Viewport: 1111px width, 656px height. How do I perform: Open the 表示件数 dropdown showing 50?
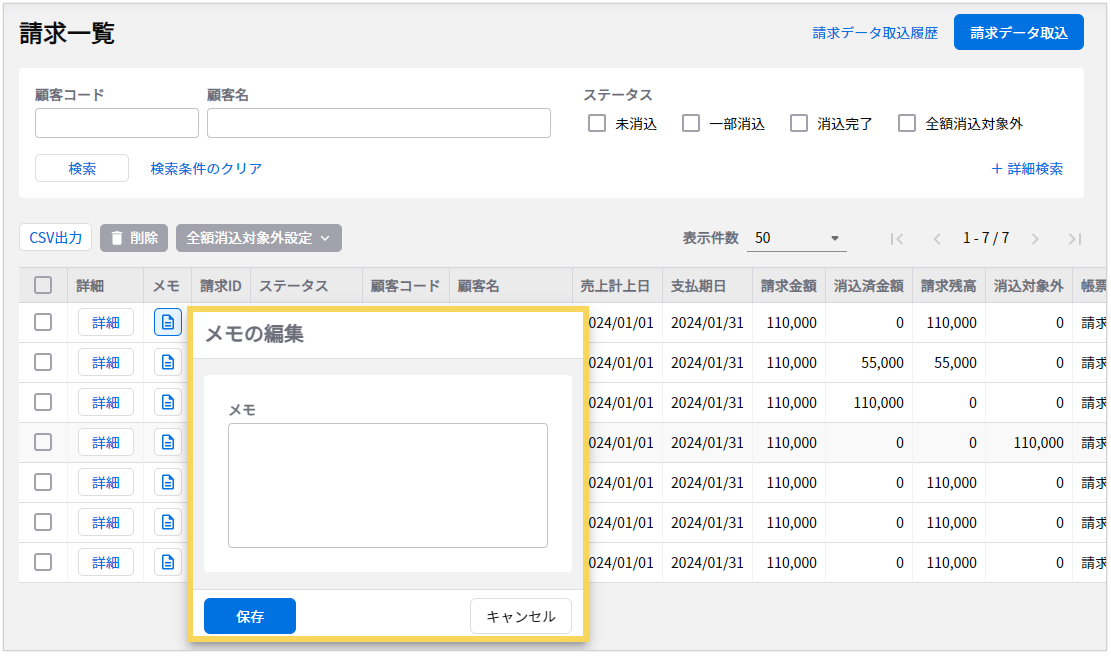(x=797, y=238)
